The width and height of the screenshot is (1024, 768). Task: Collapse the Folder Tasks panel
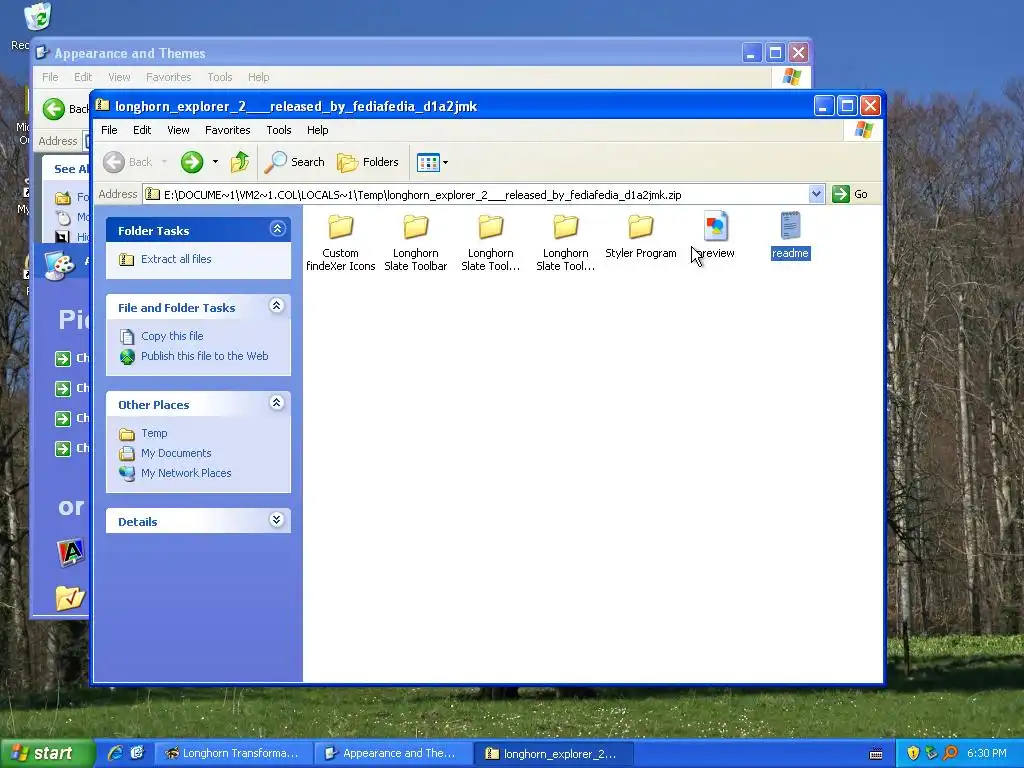click(x=277, y=229)
